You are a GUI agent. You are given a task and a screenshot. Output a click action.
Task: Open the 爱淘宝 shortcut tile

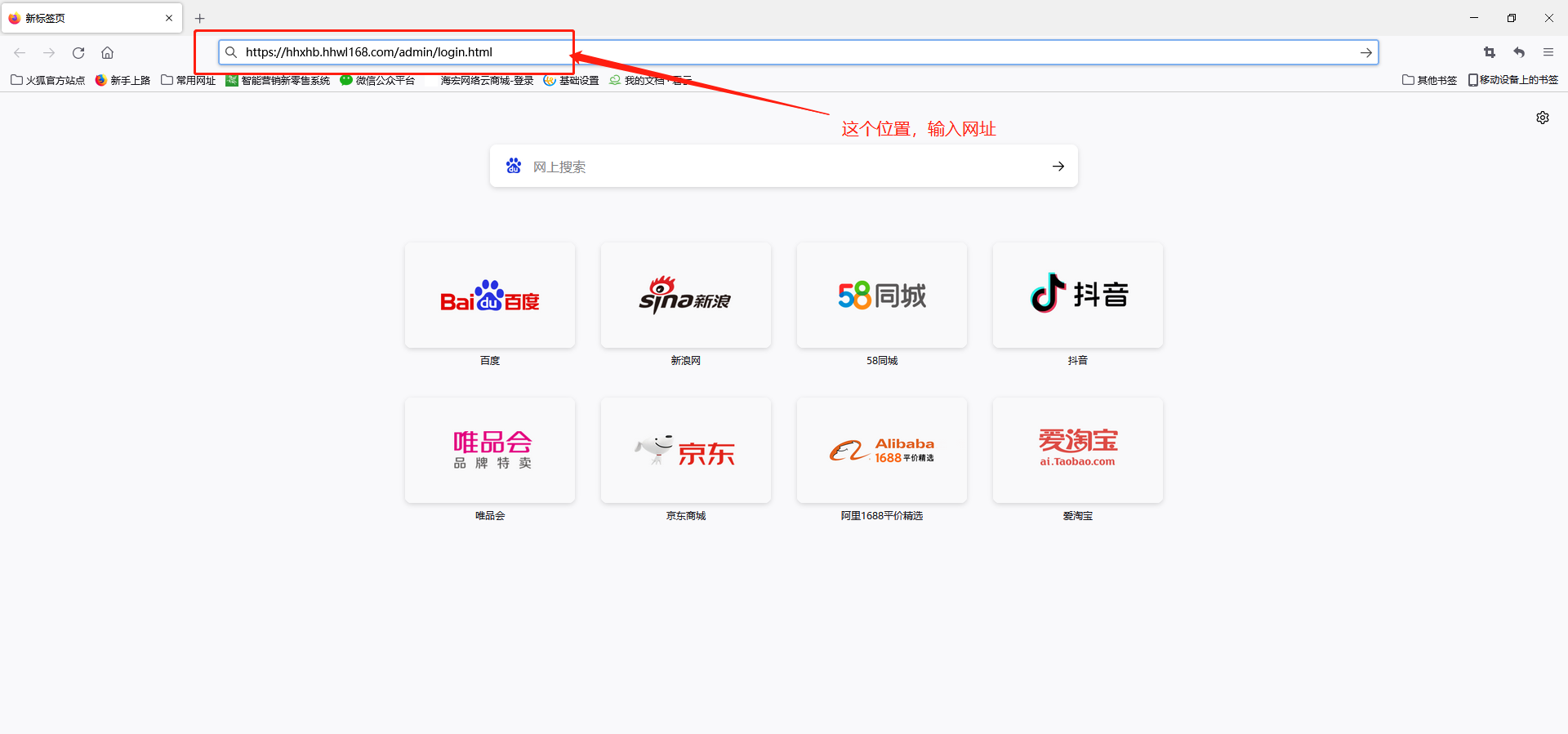click(x=1078, y=451)
